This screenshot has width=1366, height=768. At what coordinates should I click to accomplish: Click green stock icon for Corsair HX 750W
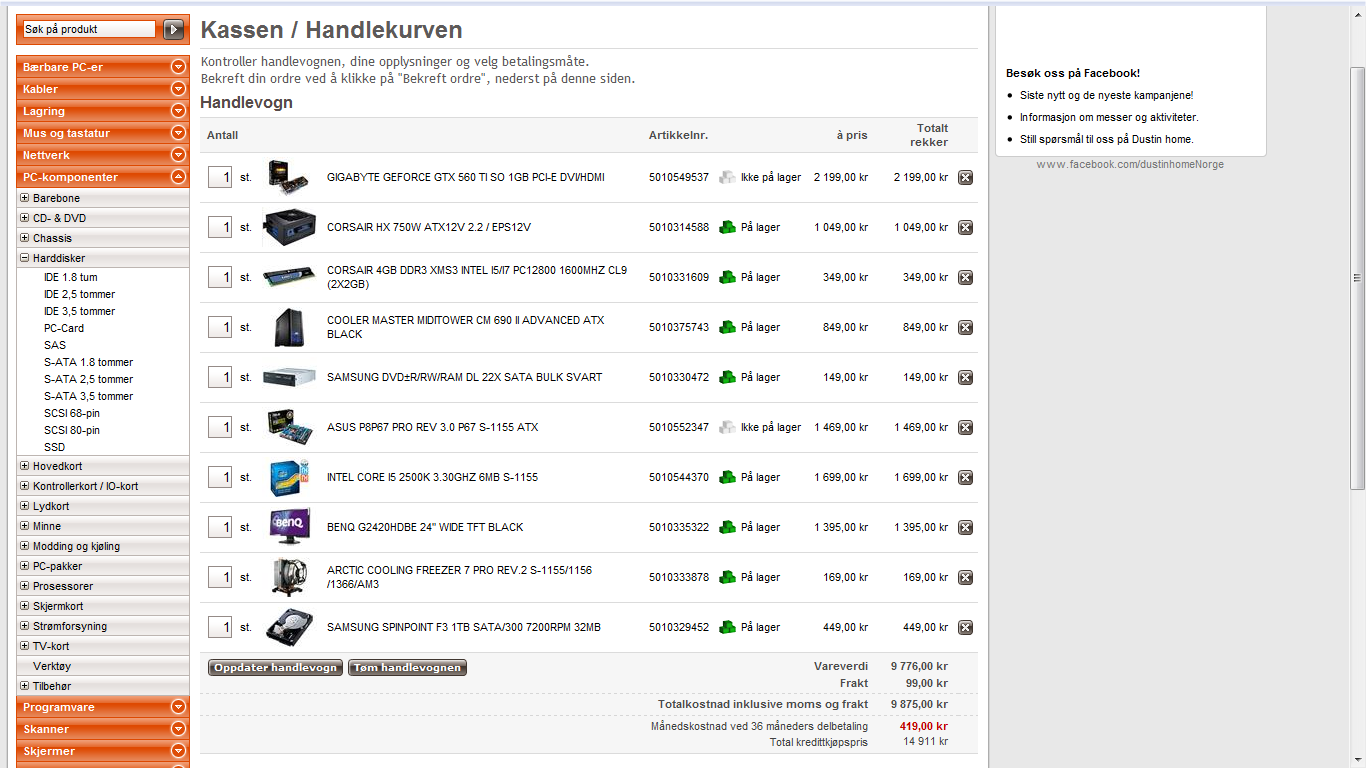coord(727,227)
